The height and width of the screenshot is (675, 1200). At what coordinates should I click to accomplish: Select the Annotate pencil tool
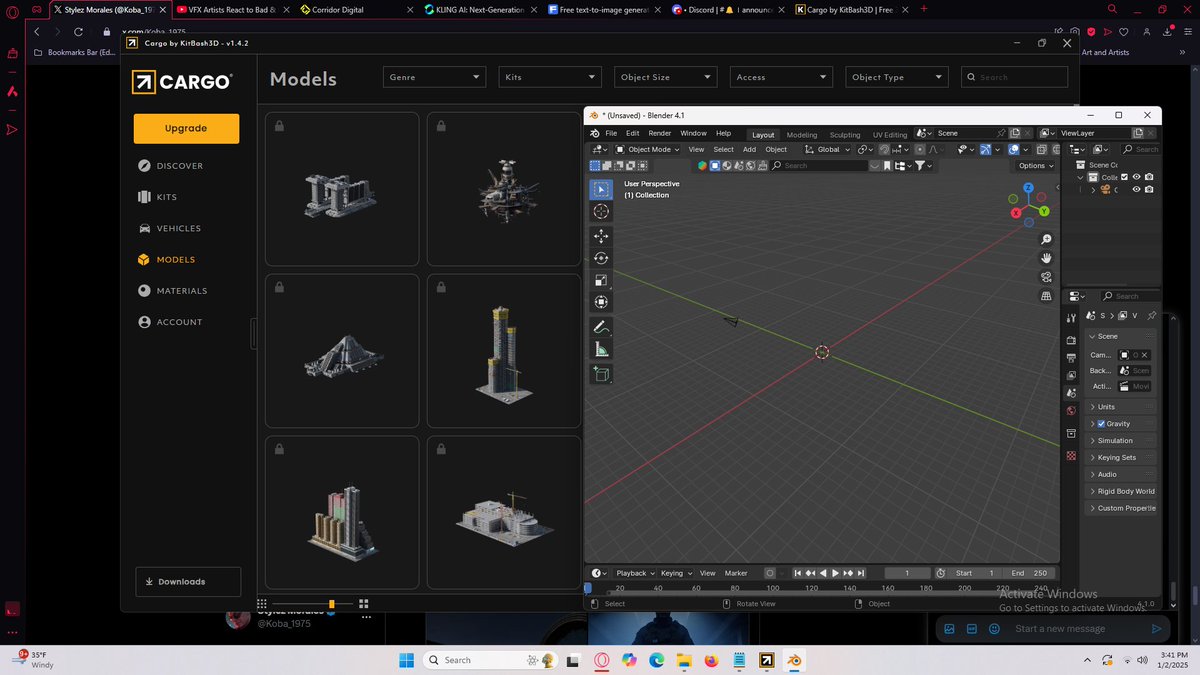601,327
